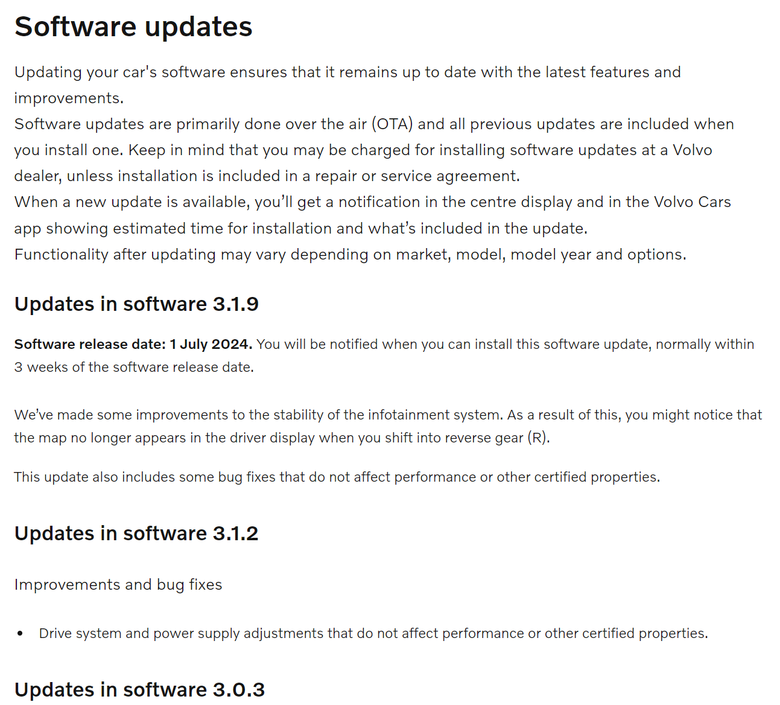Click the bullet point before Drive system
780x705 pixels.
coord(20,634)
